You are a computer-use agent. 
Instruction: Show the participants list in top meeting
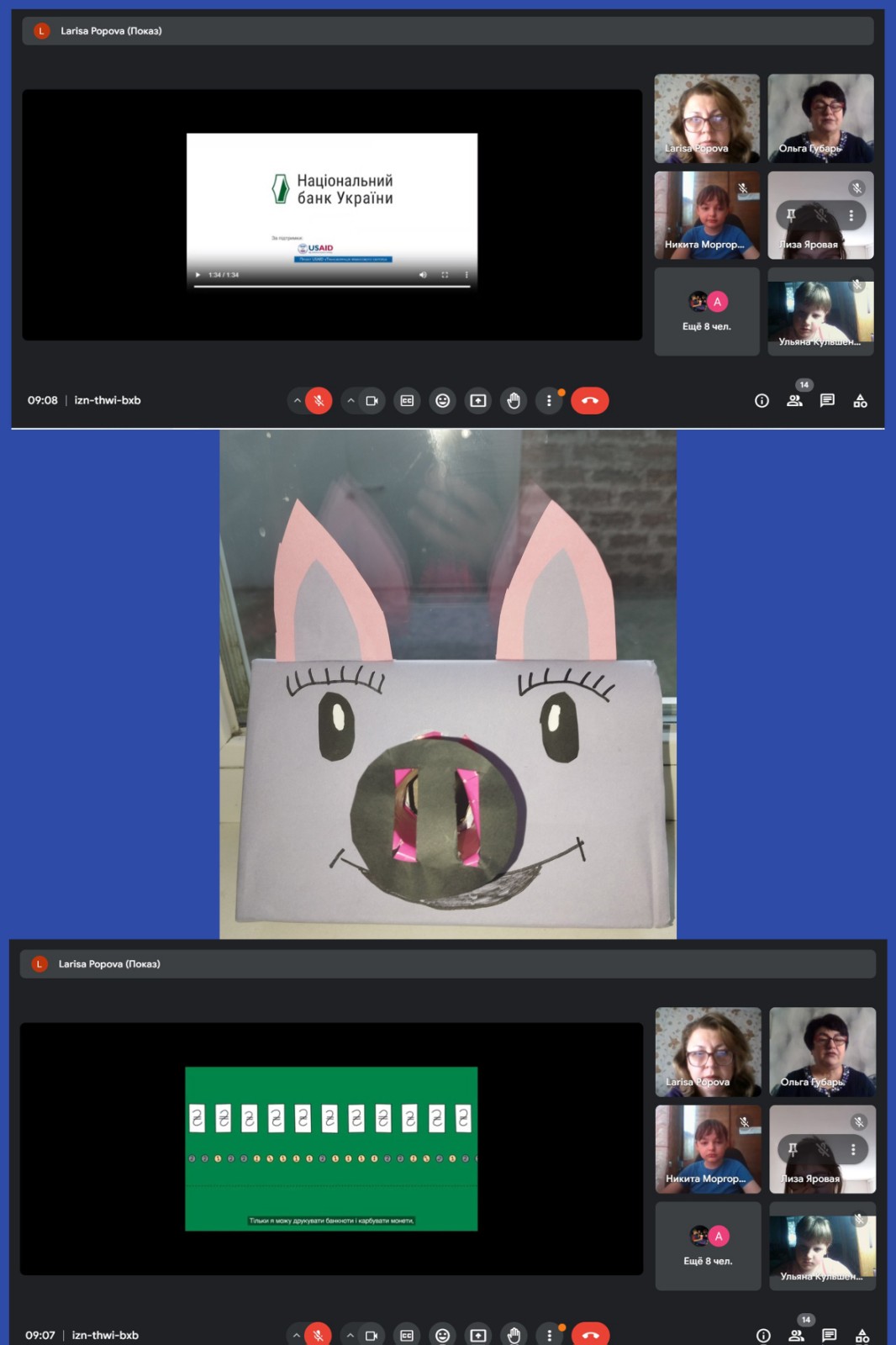(794, 401)
